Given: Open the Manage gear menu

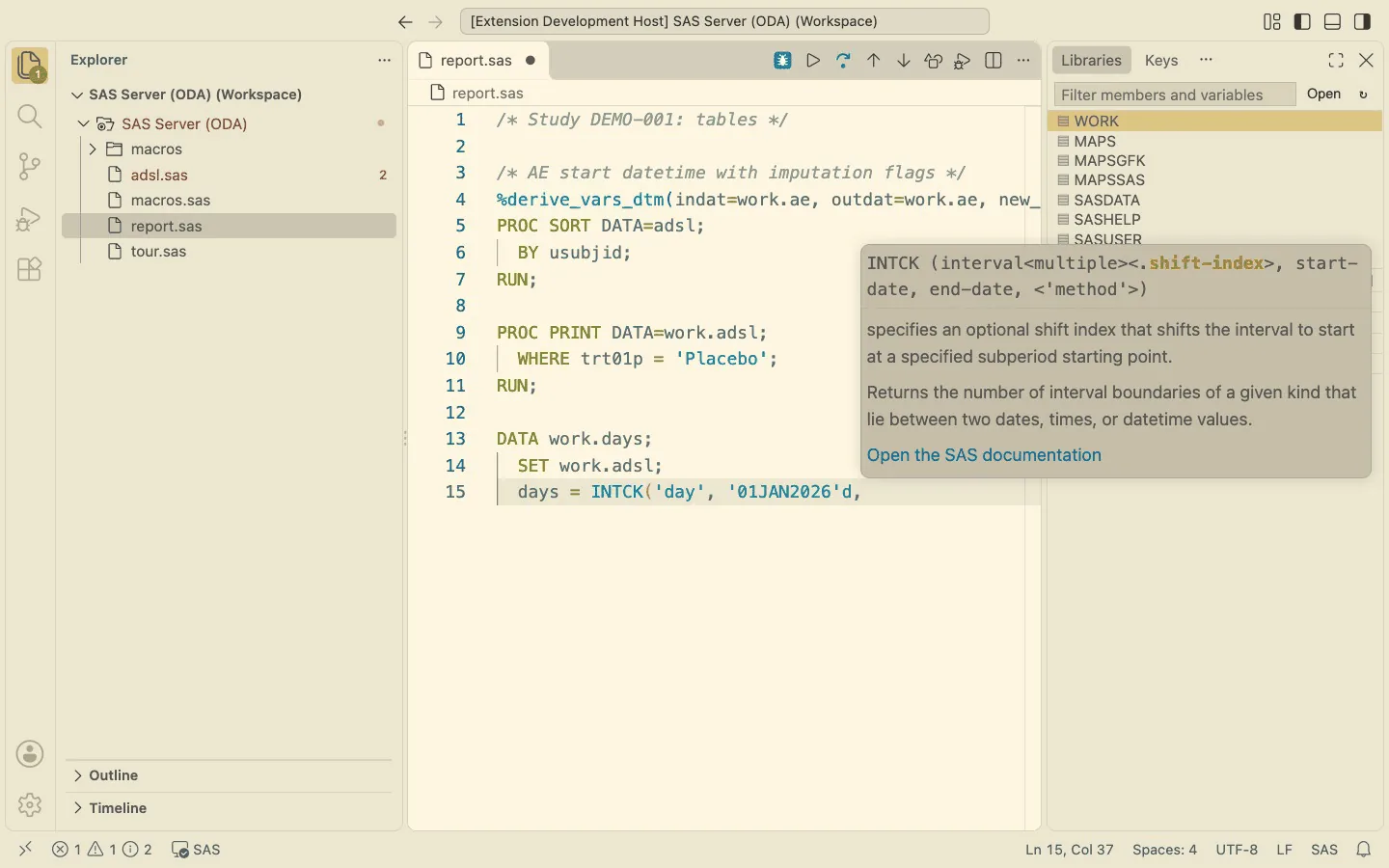Looking at the screenshot, I should pyautogui.click(x=30, y=804).
